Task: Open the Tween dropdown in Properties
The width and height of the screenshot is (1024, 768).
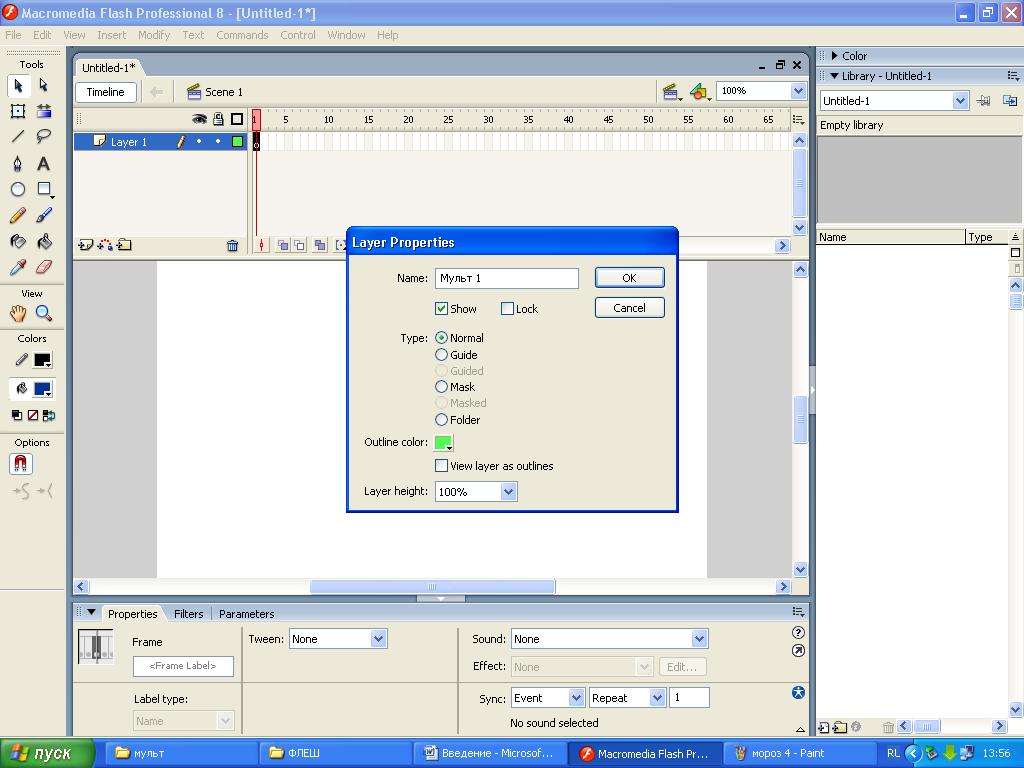Action: [378, 639]
